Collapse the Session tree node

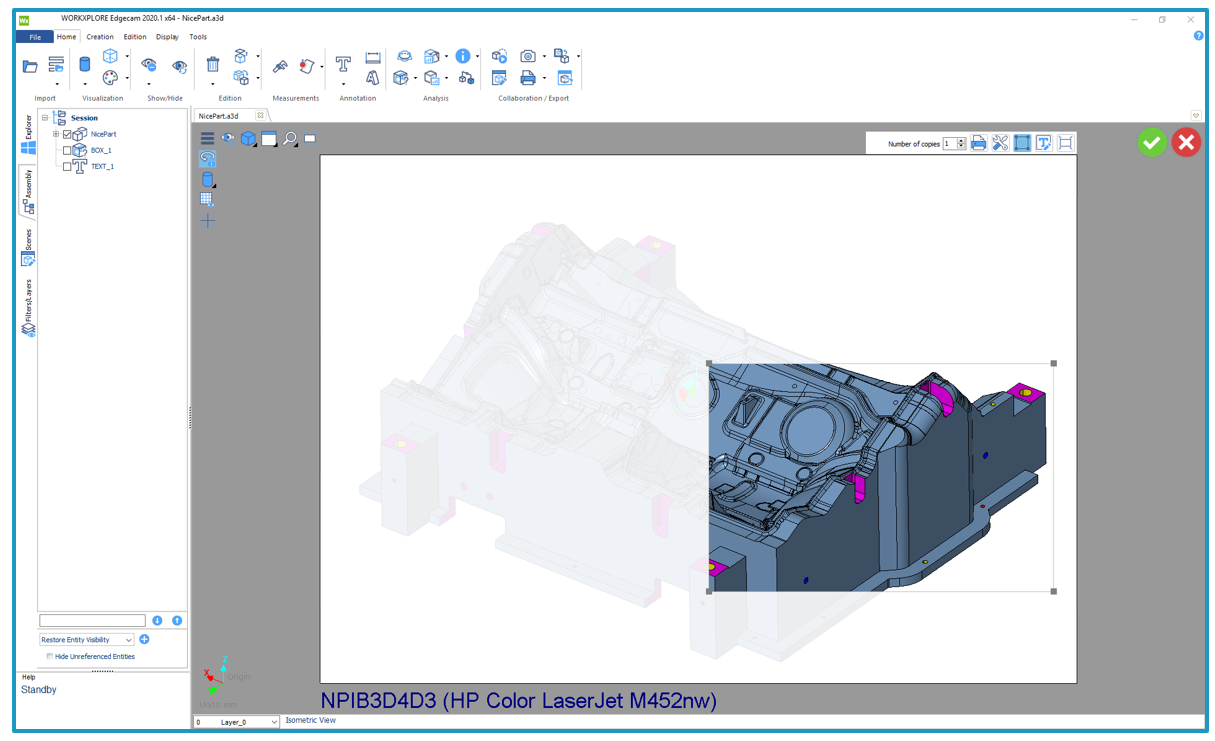point(45,118)
